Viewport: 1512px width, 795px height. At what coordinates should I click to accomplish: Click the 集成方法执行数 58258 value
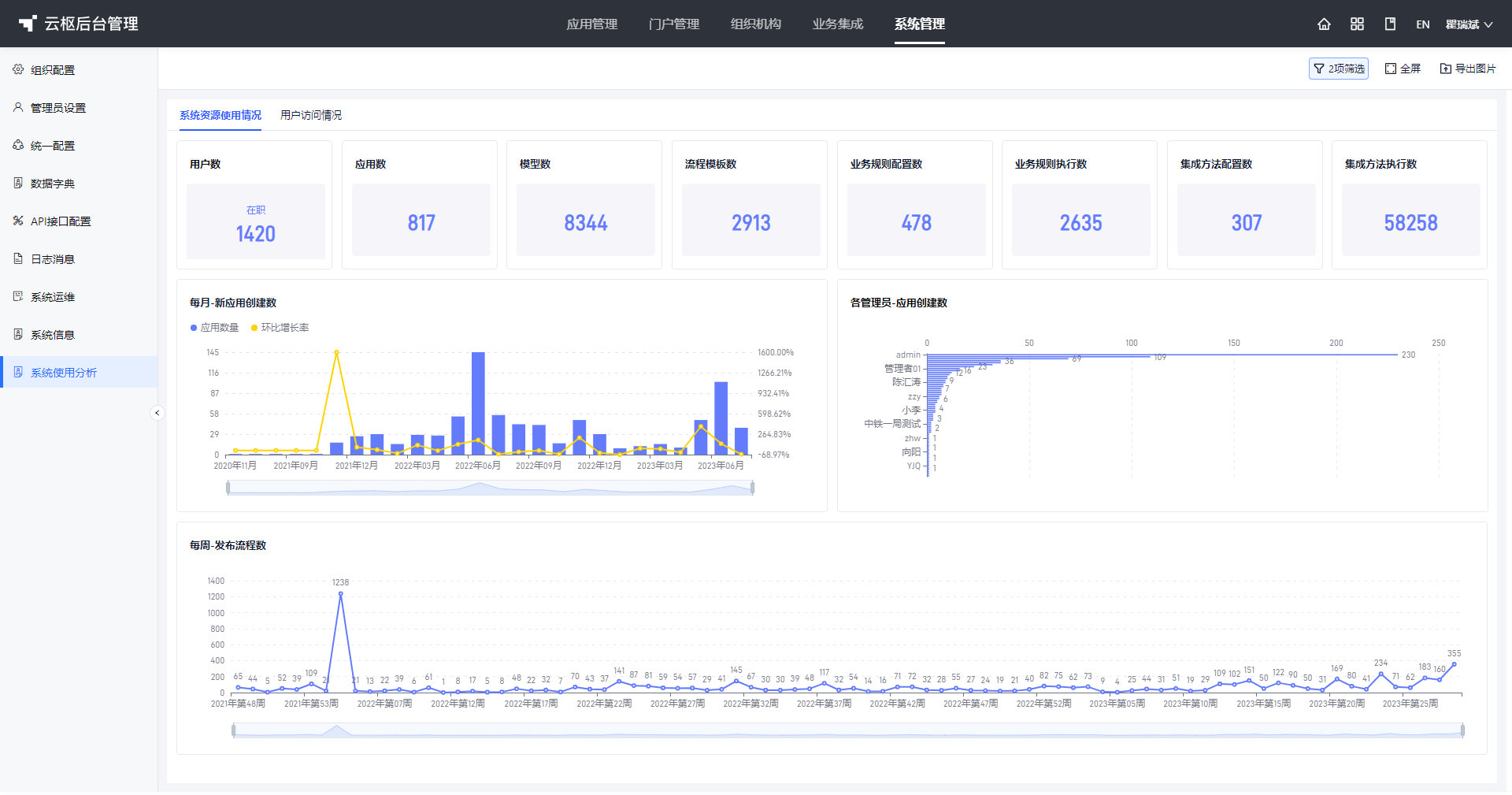(x=1411, y=223)
